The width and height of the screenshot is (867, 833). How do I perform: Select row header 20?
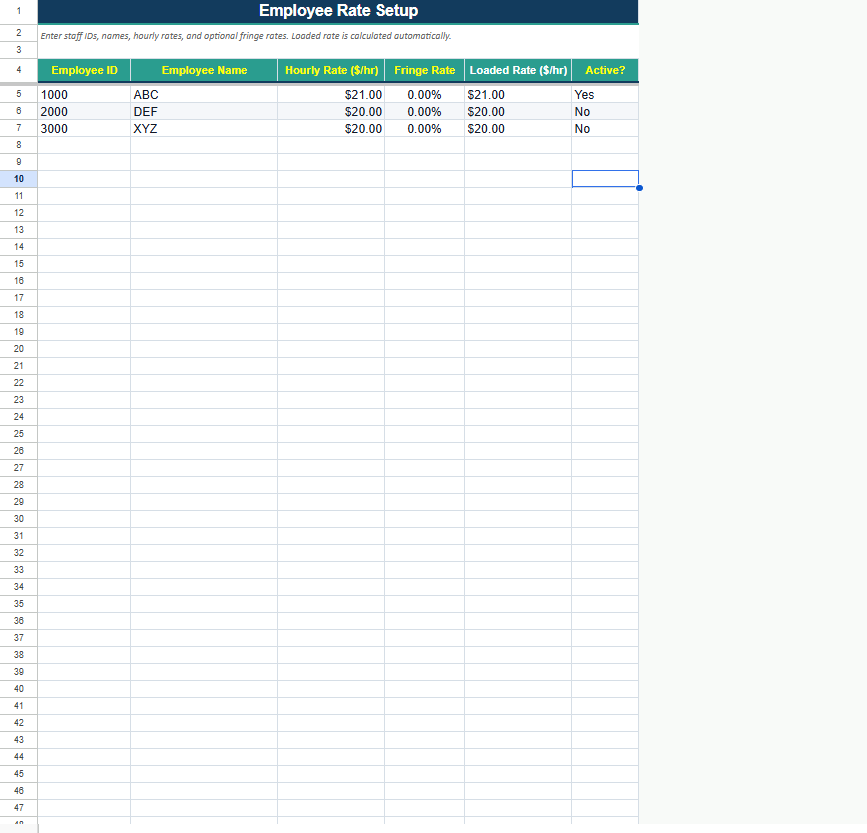tap(19, 349)
